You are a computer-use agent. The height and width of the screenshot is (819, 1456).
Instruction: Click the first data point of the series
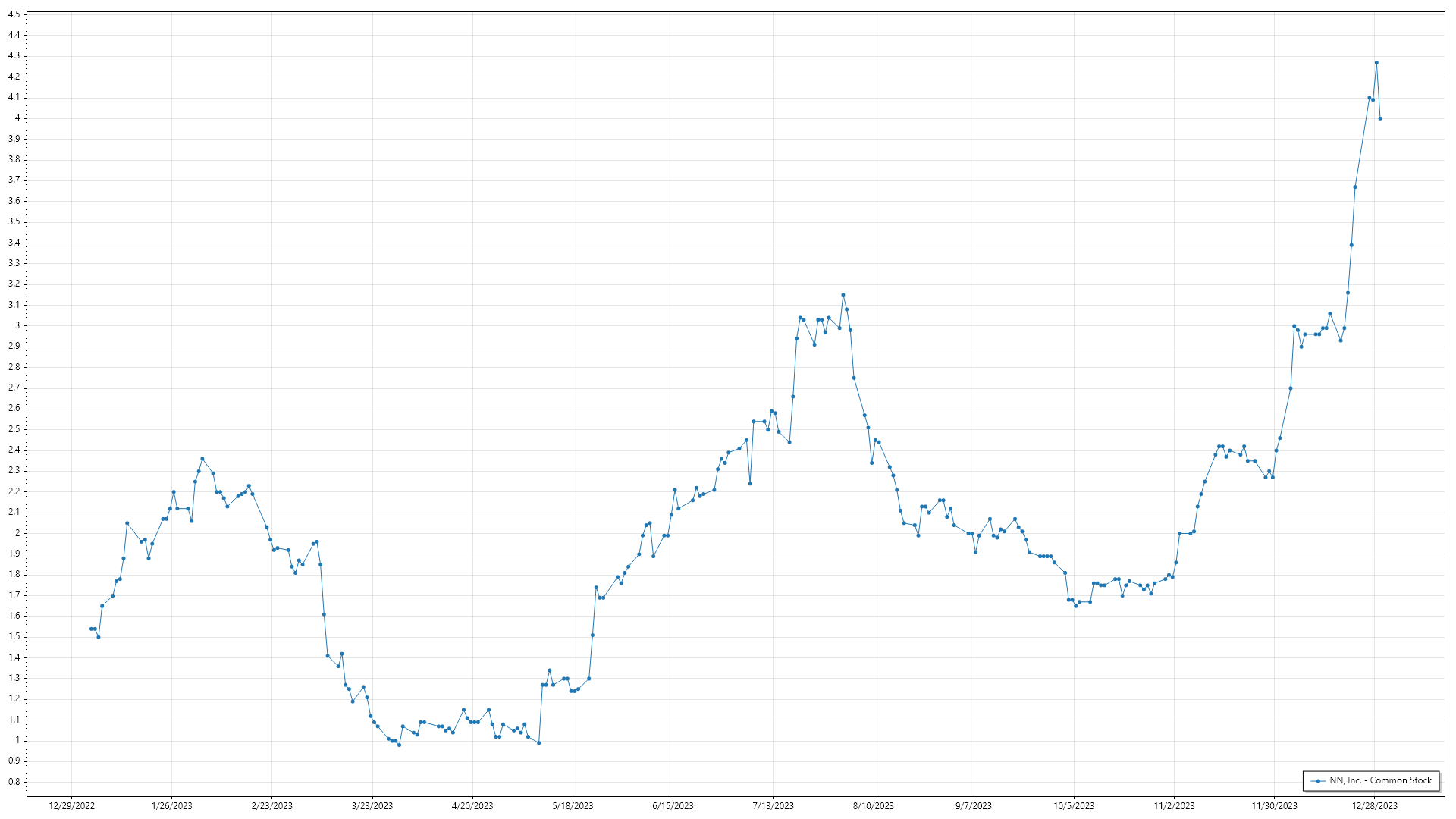point(91,629)
